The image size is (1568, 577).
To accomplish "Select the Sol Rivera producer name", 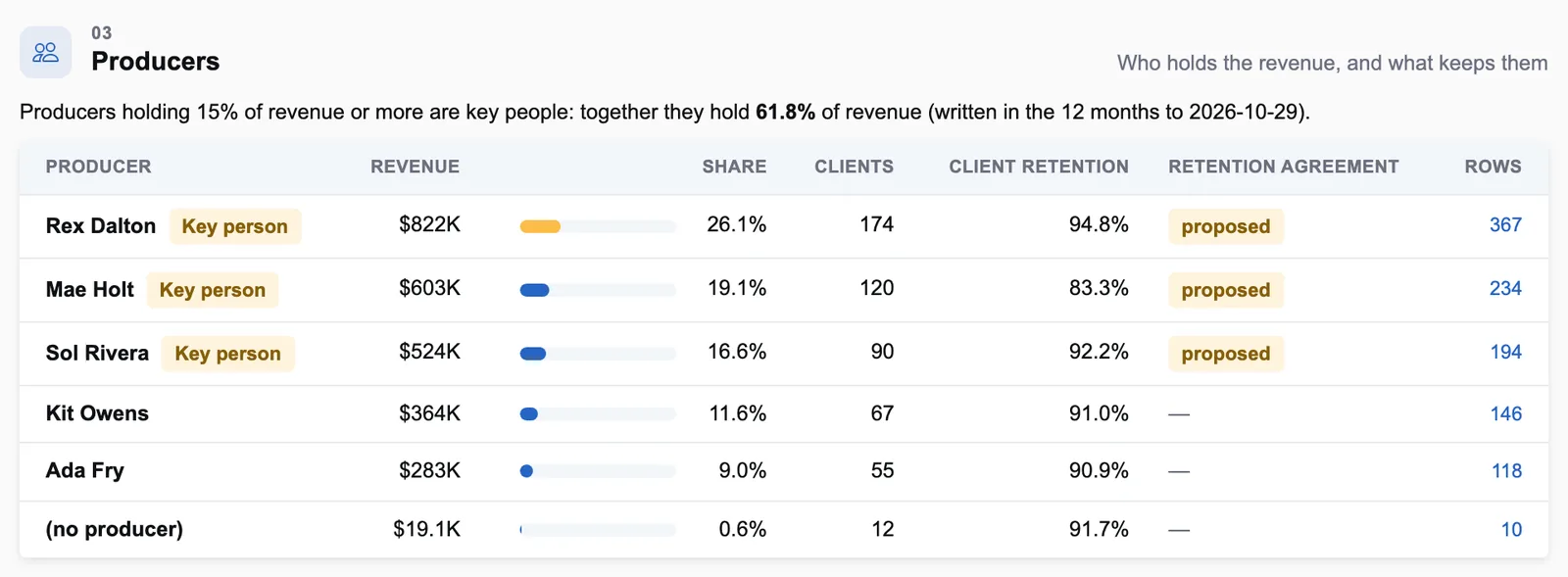I will click(x=97, y=354).
